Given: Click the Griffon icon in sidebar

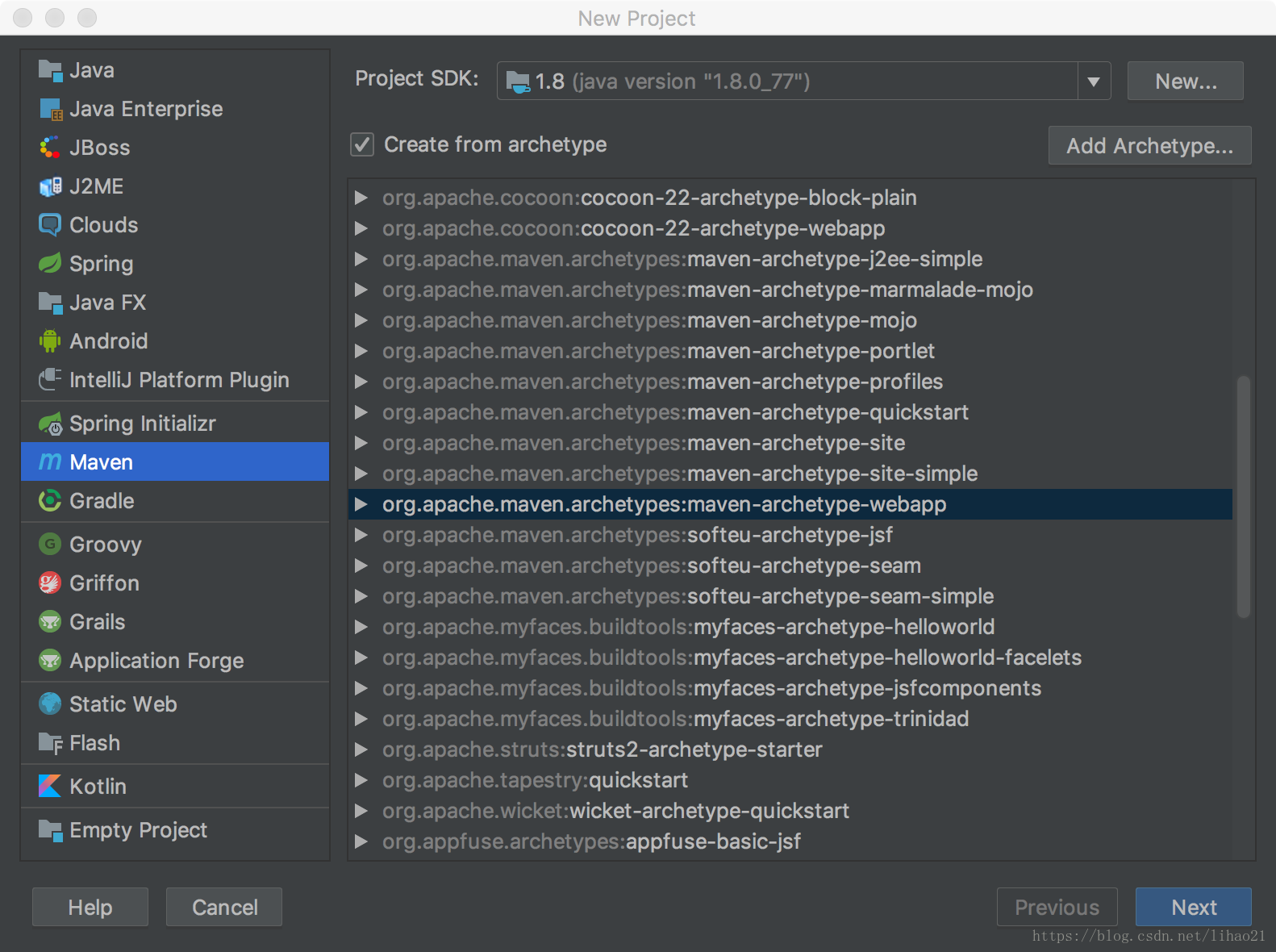Looking at the screenshot, I should (x=50, y=583).
